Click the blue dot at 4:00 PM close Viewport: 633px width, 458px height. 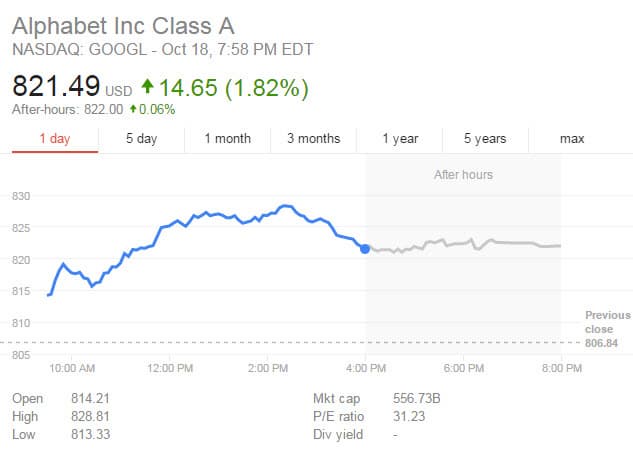(x=365, y=248)
